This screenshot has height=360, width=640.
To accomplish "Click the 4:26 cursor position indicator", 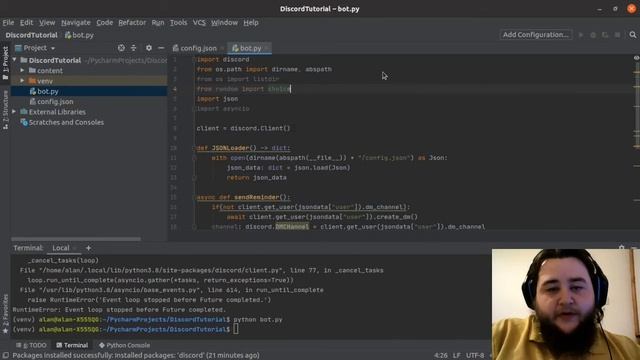I will [440, 356].
